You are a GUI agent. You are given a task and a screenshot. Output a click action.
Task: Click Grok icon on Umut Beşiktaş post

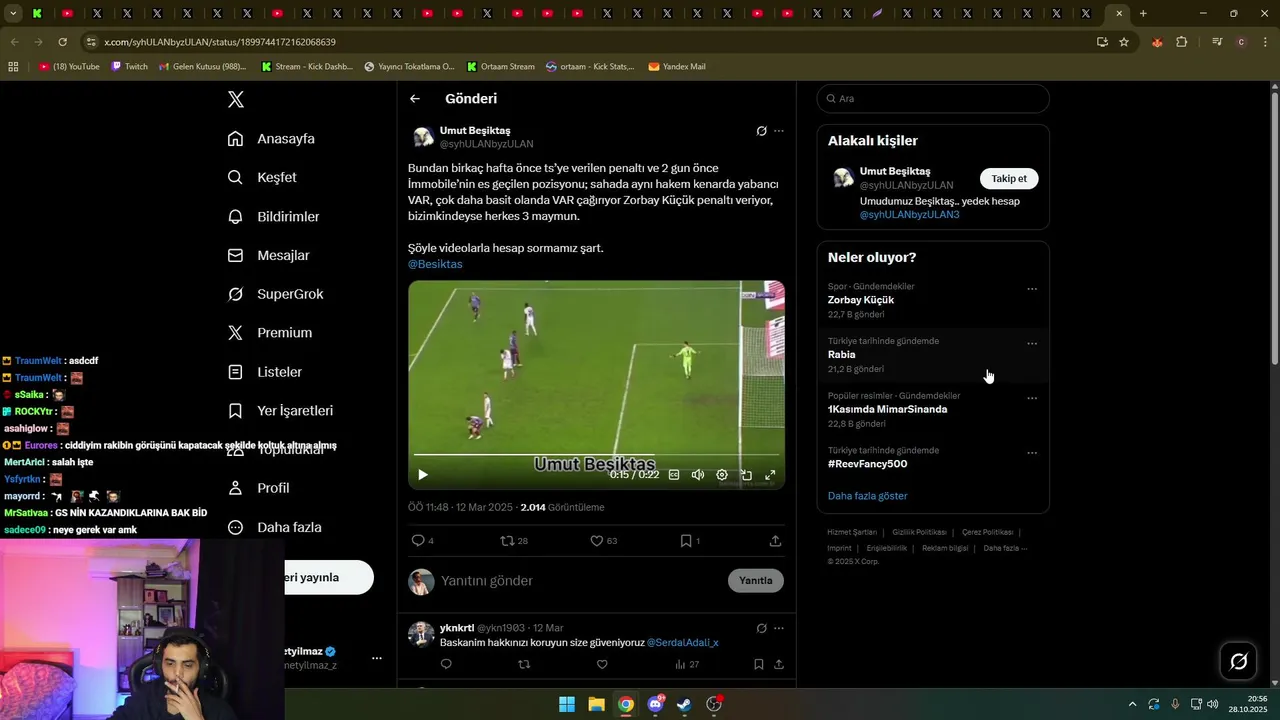pyautogui.click(x=761, y=131)
